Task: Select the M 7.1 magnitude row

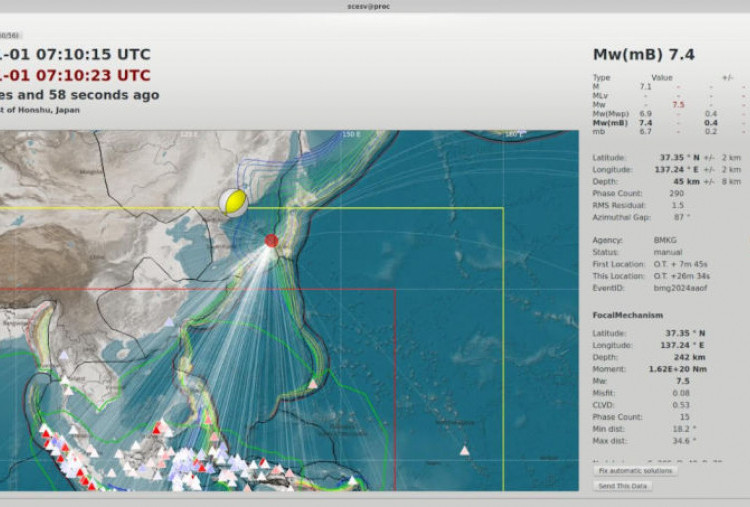Action: click(x=669, y=87)
